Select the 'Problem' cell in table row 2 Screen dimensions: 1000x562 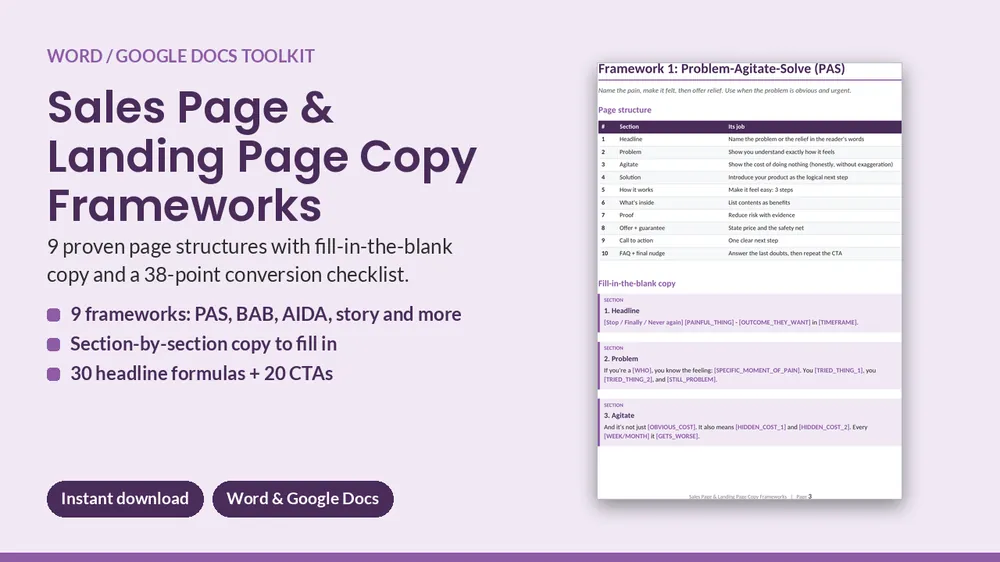pos(630,152)
